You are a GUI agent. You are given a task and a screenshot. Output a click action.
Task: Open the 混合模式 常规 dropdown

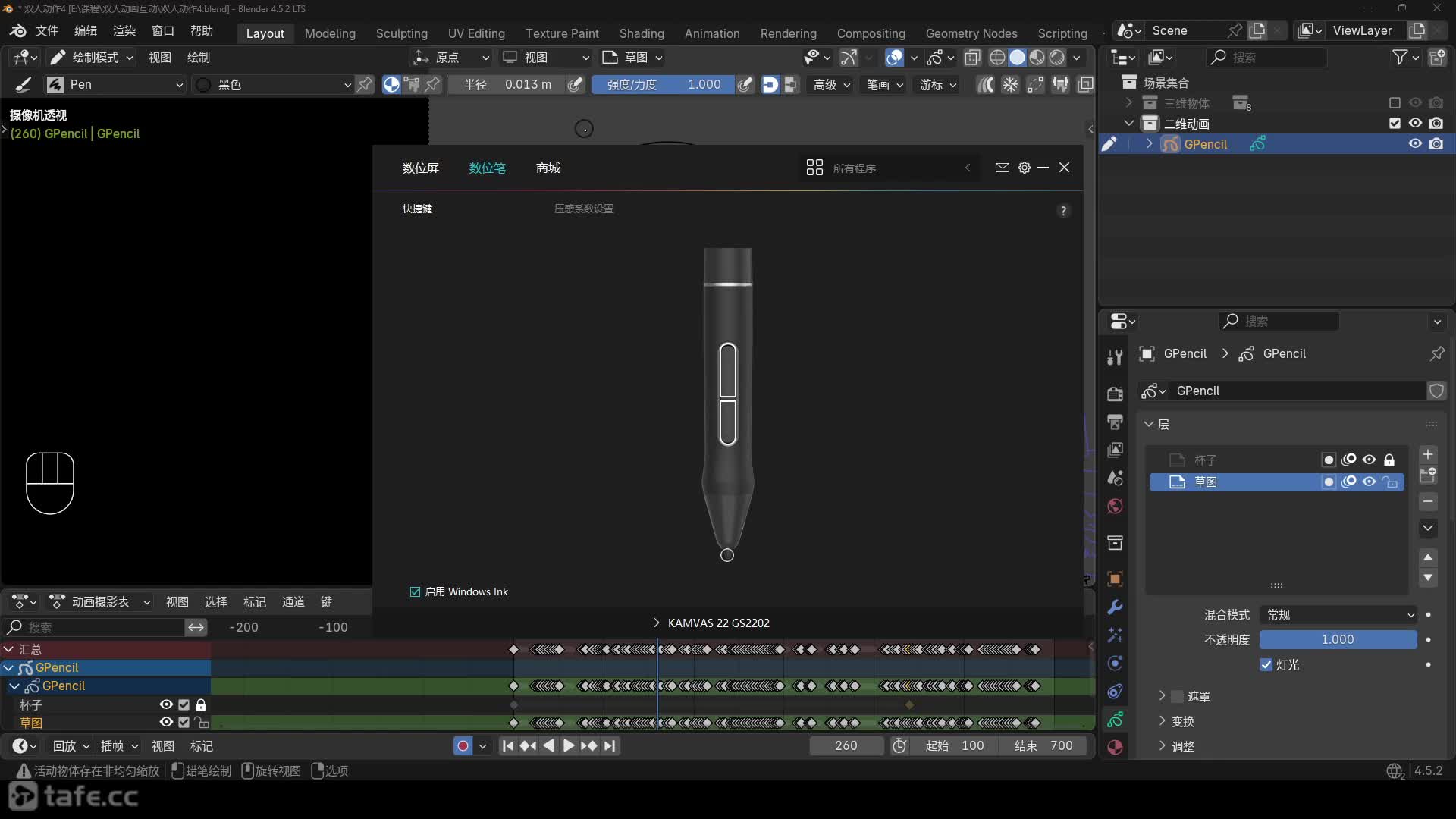point(1338,615)
